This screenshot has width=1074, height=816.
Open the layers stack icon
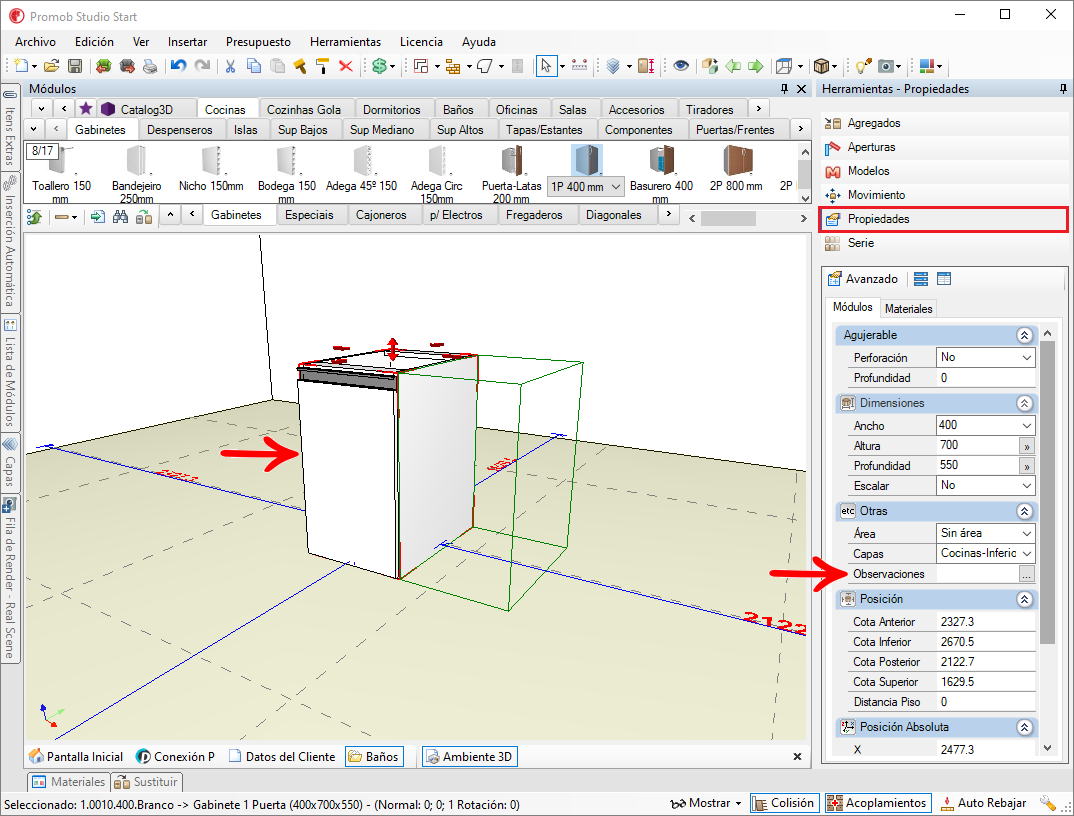[x=613, y=66]
